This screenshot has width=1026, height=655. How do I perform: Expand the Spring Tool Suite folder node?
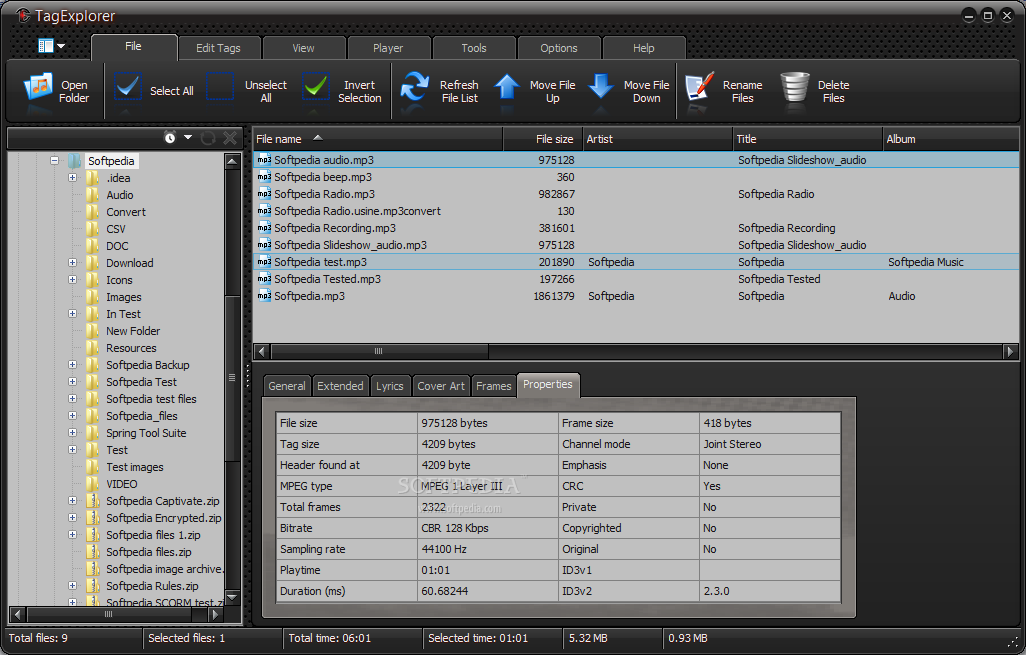click(x=73, y=433)
